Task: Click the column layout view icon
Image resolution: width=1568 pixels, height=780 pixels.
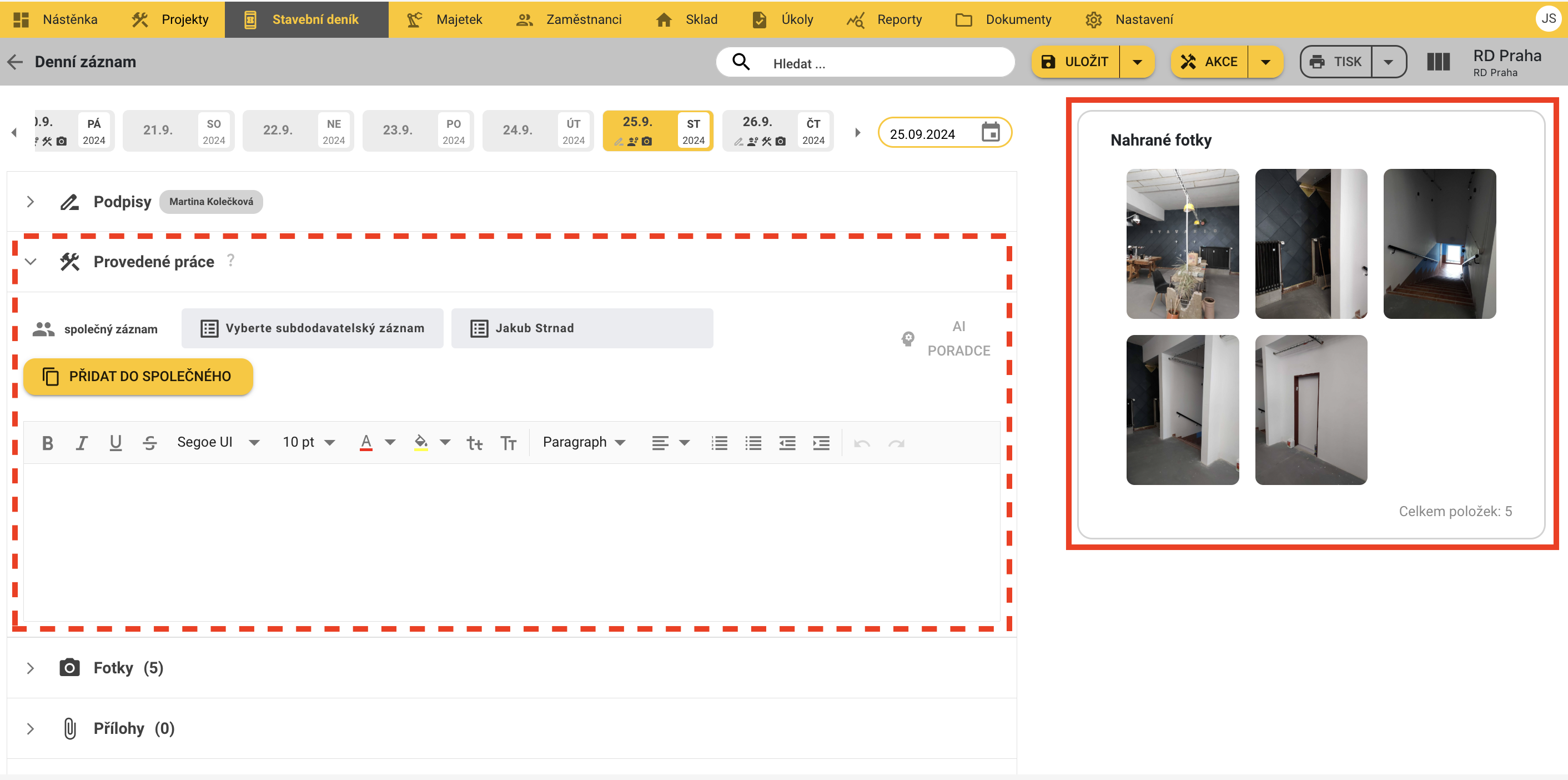Action: [1438, 62]
